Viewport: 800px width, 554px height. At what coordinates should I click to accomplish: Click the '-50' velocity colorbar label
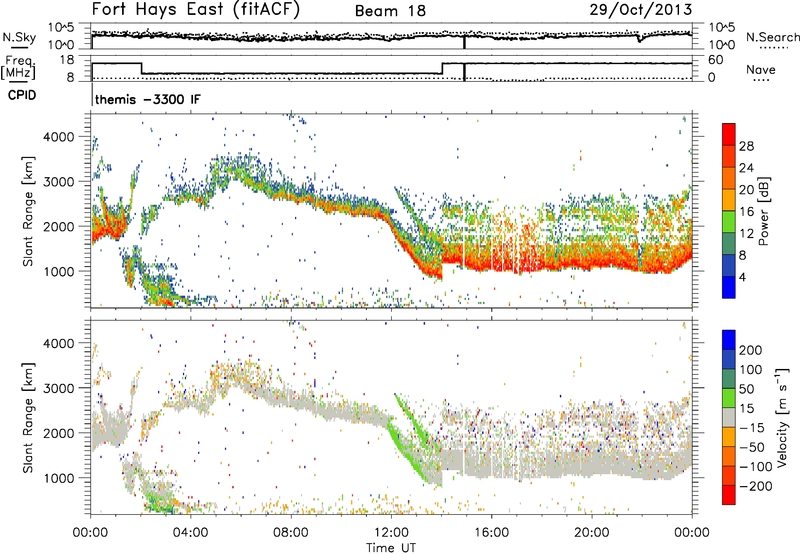coord(752,447)
